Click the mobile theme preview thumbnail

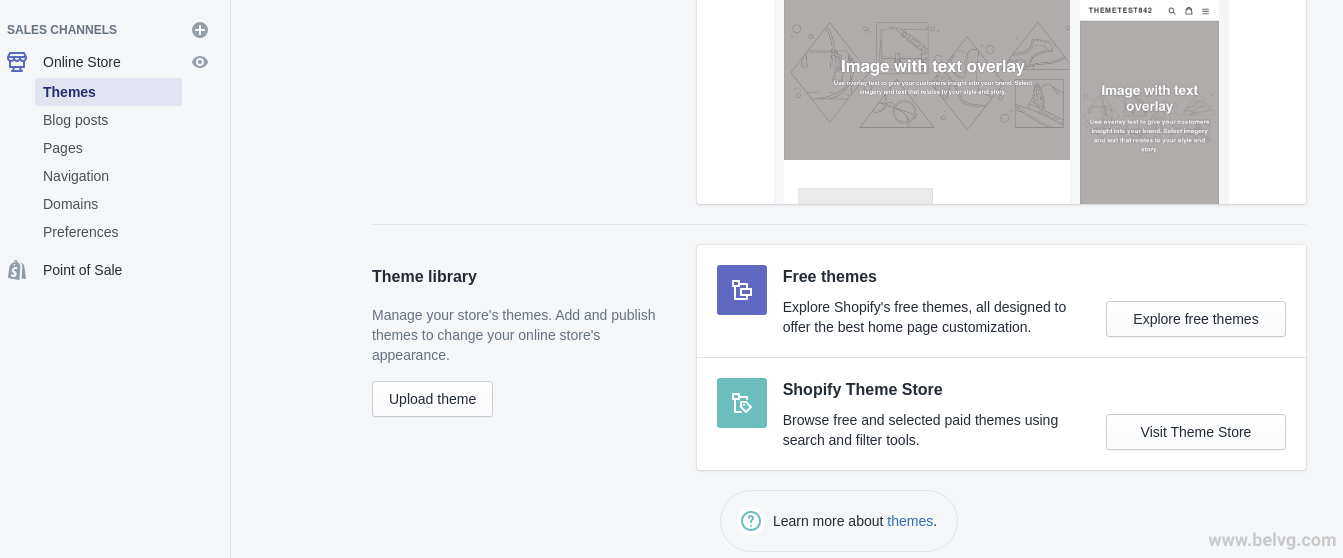click(1149, 102)
